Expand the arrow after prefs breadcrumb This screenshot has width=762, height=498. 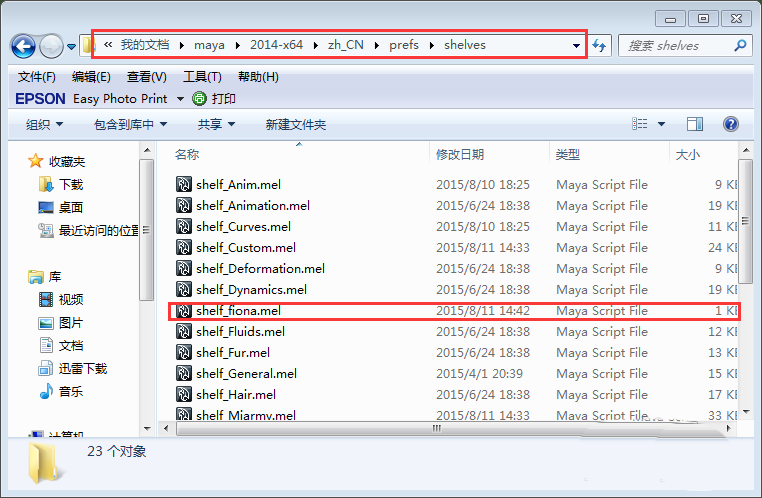tap(432, 45)
